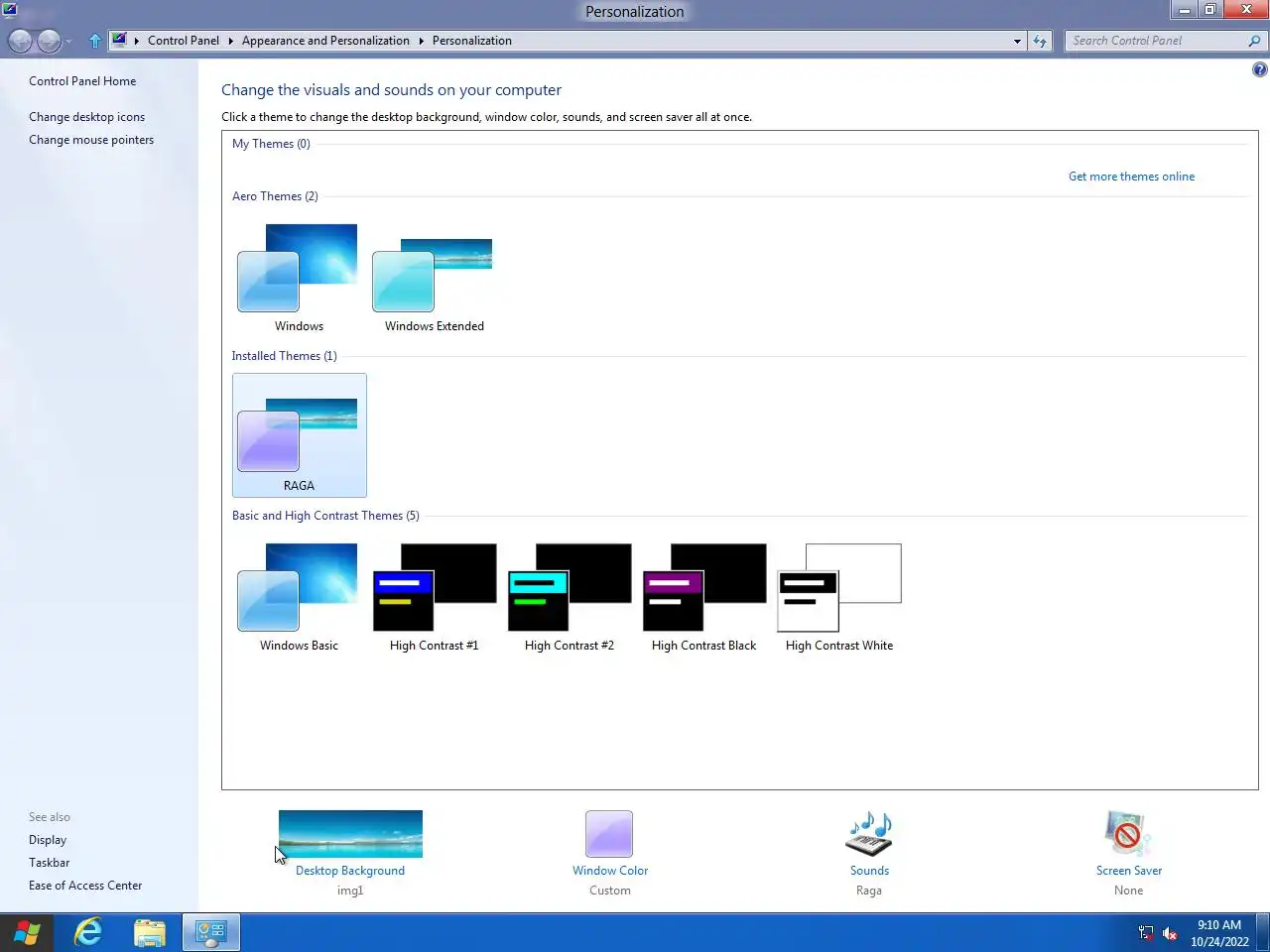Screen dimensions: 1270x952
Task: Click the None label under Screen Saver
Action: click(x=1129, y=891)
